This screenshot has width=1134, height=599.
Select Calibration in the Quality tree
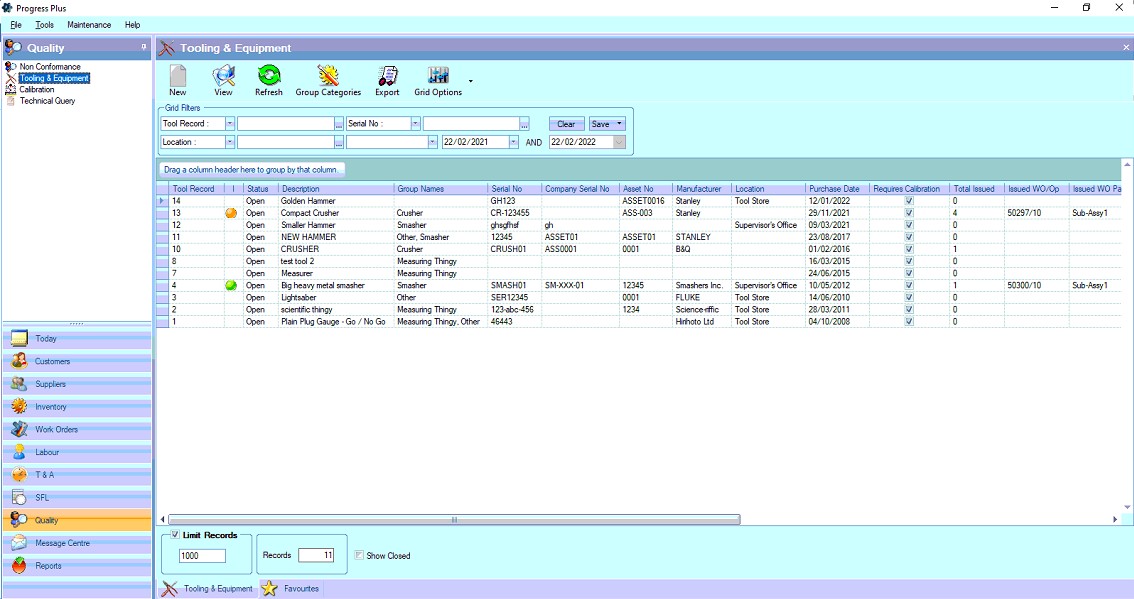click(x=37, y=90)
